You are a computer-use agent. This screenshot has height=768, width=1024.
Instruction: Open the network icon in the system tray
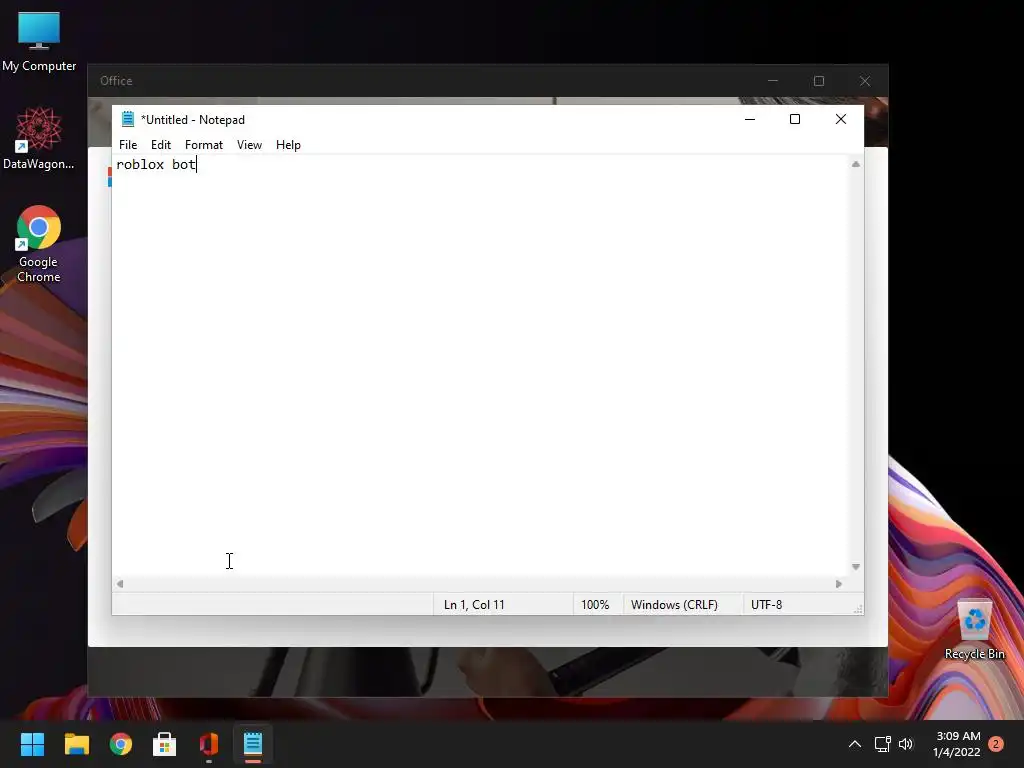(882, 744)
